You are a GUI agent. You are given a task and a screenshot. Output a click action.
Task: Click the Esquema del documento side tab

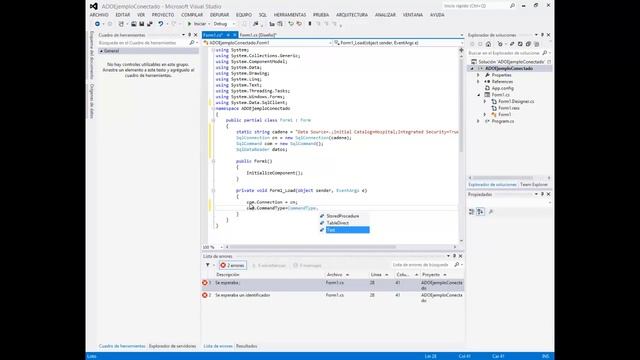pos(91,55)
